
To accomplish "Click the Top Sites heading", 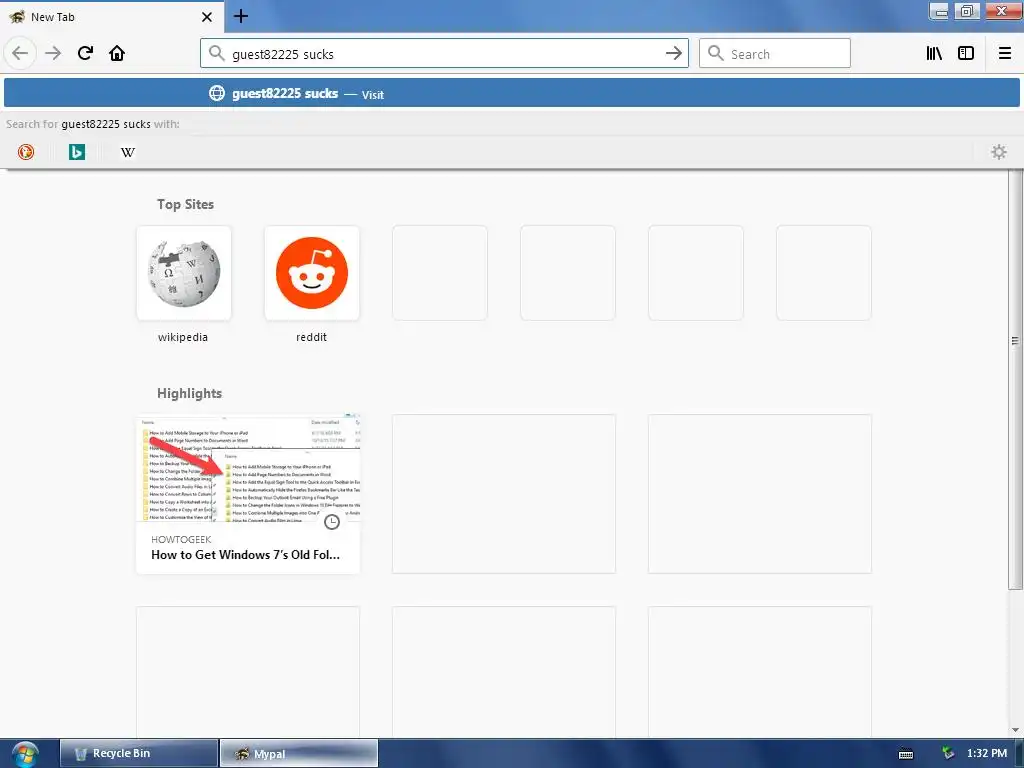I will 185,204.
